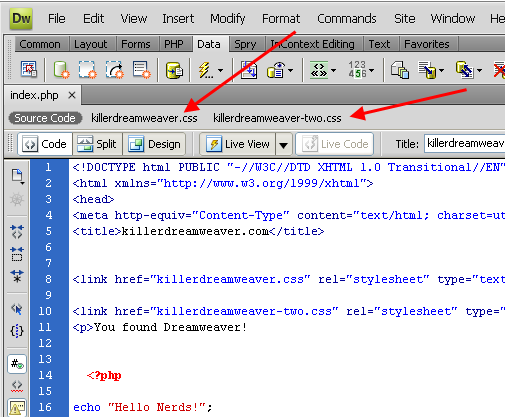Expand the Recordset Paging dropdown arrow

tap(333, 71)
